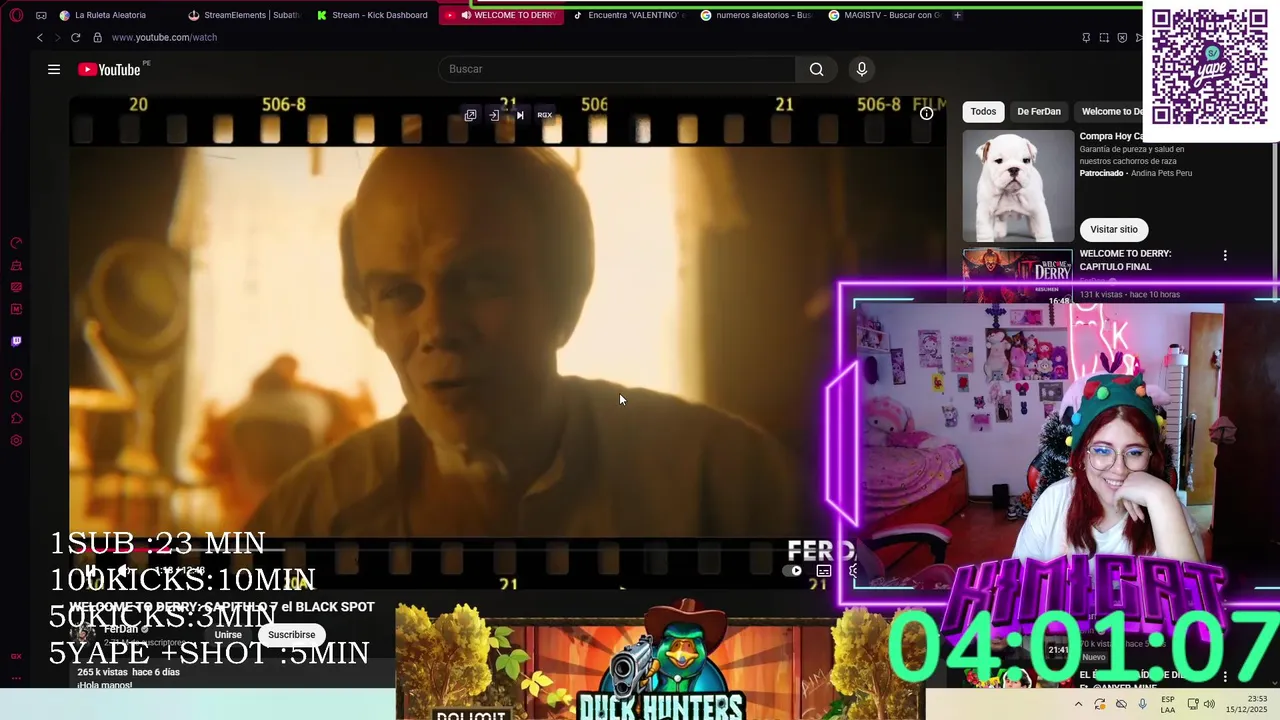Pause the video with play/pause control
Screen dimensions: 1280x720
(90, 571)
